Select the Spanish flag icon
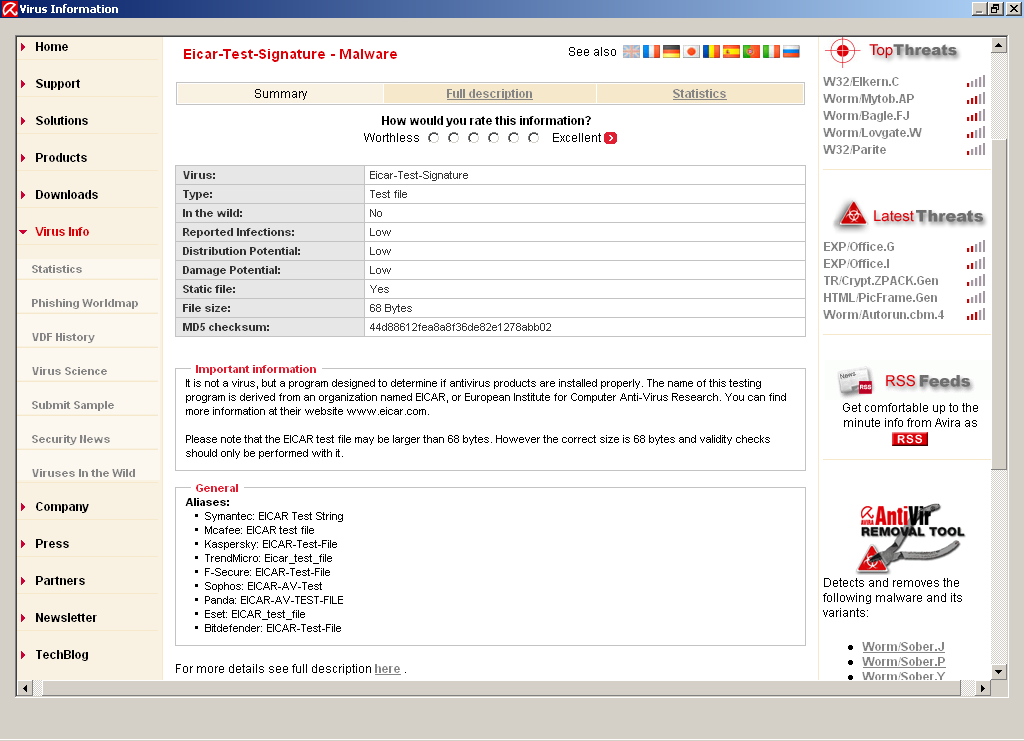1024x741 pixels. click(731, 52)
